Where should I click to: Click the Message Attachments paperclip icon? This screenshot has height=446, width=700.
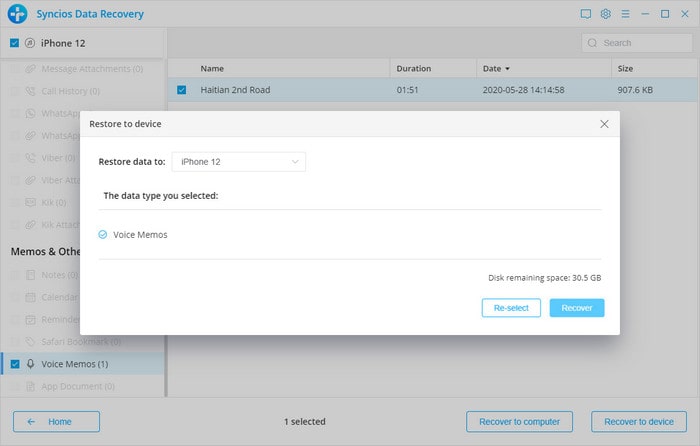point(30,69)
